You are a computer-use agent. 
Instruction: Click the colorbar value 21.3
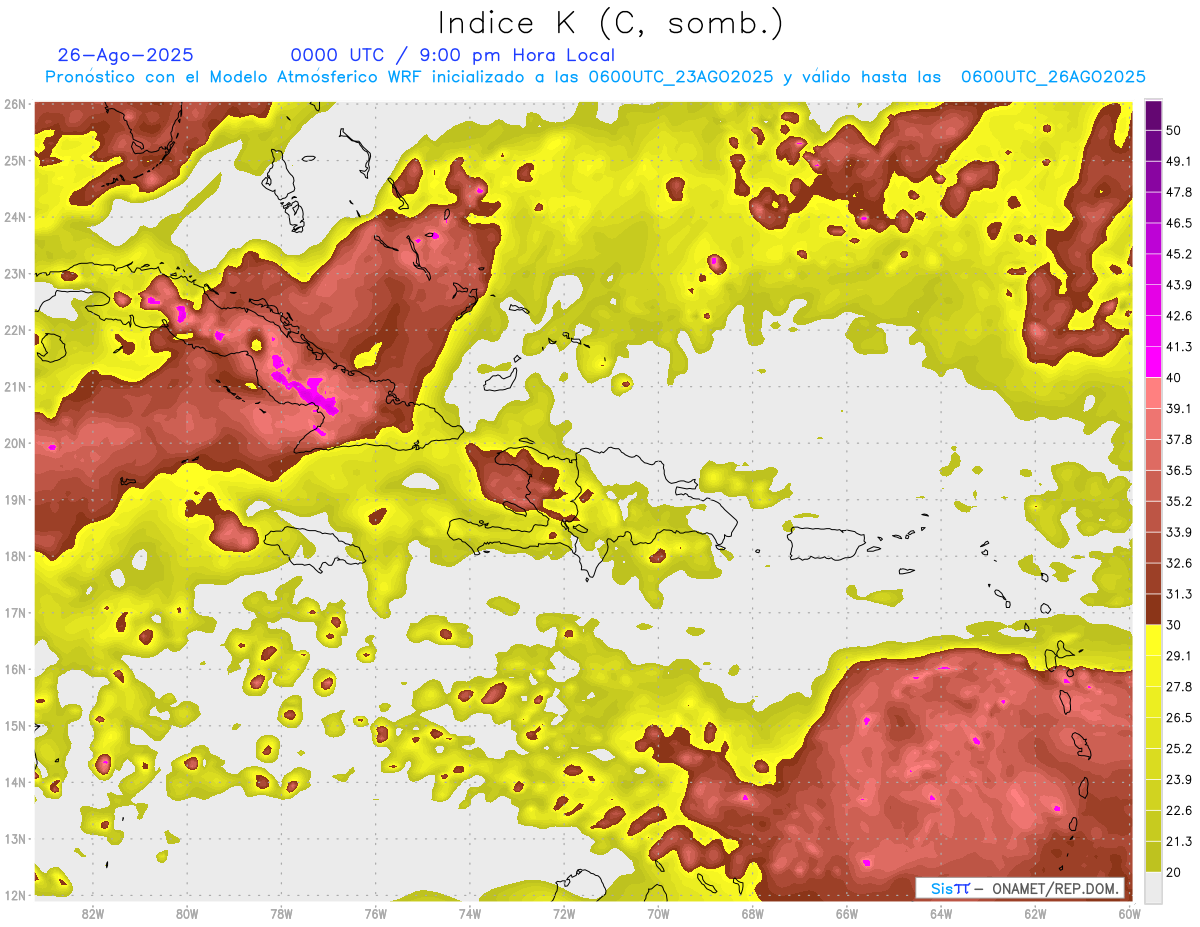[x=1179, y=842]
